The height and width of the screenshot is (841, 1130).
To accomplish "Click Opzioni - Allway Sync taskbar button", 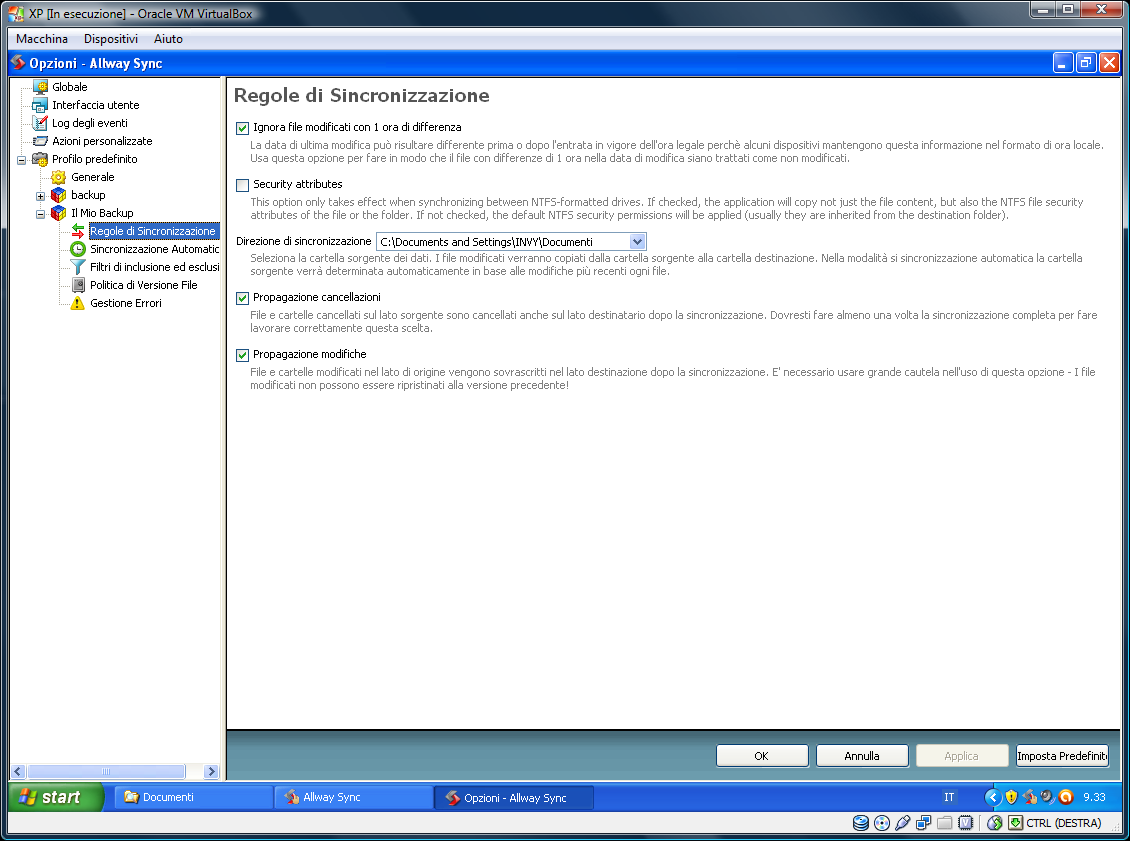I will point(514,797).
